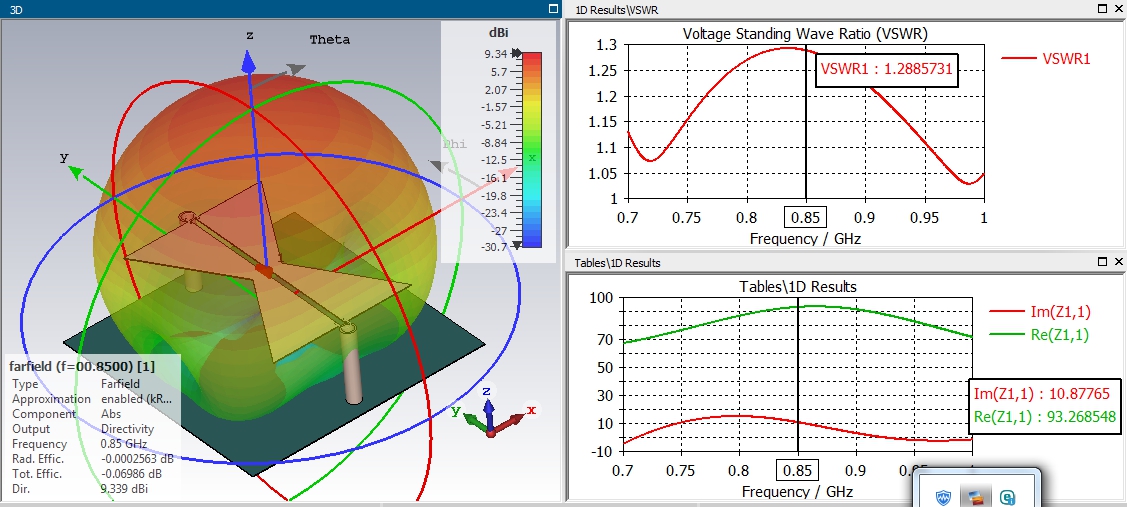The height and width of the screenshot is (507, 1127).
Task: Click the blue shield tray icon
Action: 944,496
